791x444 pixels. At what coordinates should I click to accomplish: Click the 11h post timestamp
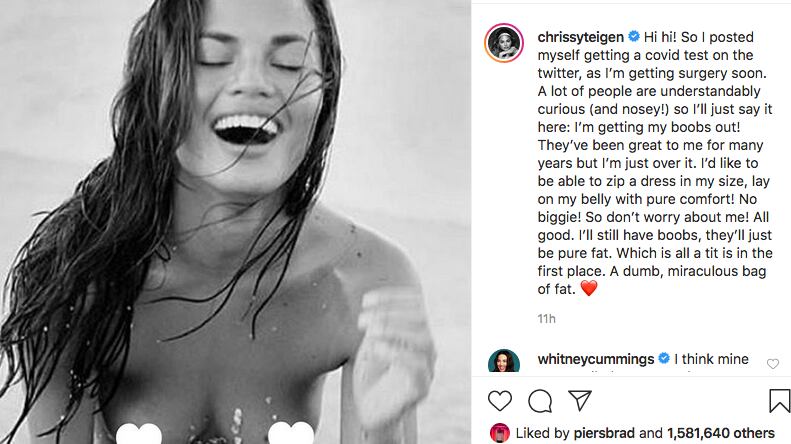pos(546,318)
